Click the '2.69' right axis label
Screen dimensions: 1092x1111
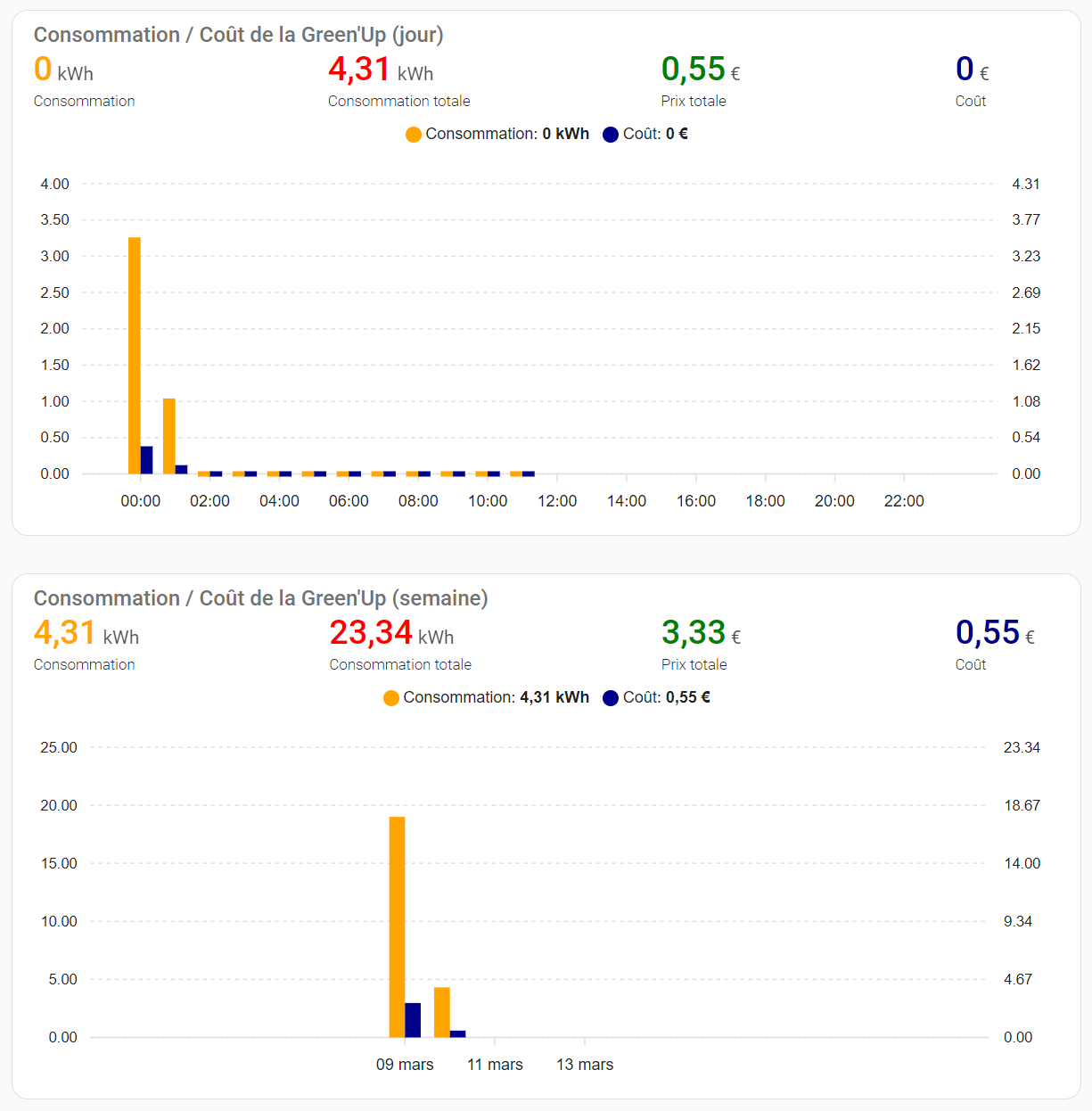click(x=1026, y=292)
